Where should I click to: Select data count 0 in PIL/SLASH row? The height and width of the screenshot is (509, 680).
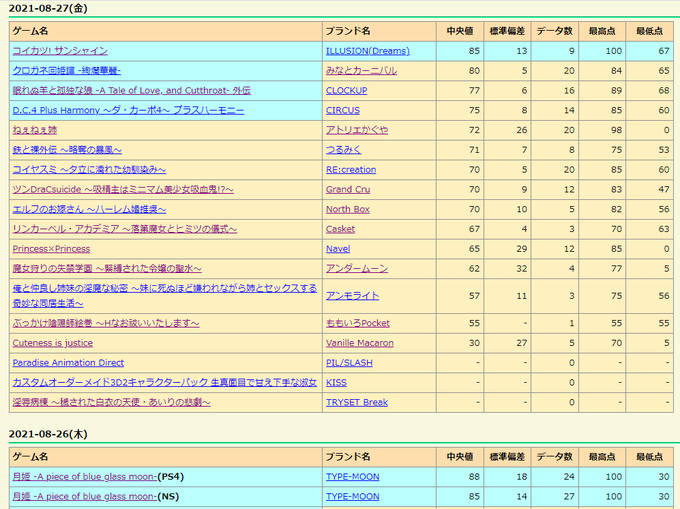(572, 363)
